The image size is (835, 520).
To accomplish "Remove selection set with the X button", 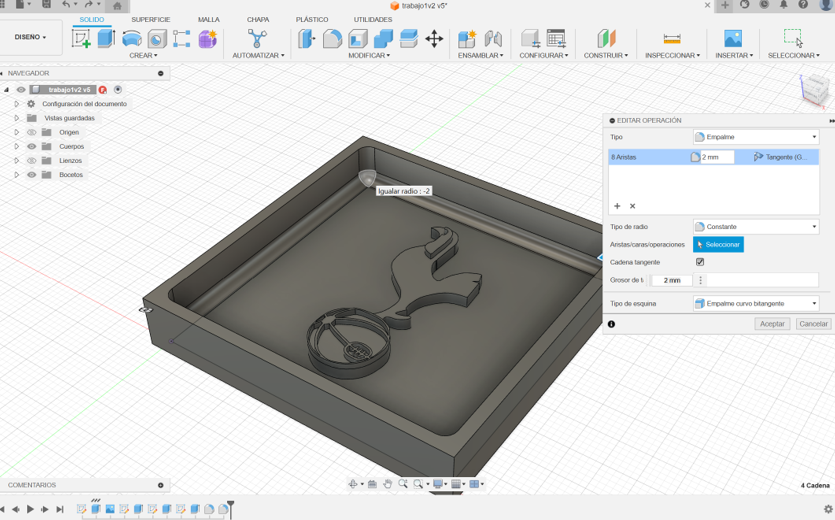I will point(633,206).
